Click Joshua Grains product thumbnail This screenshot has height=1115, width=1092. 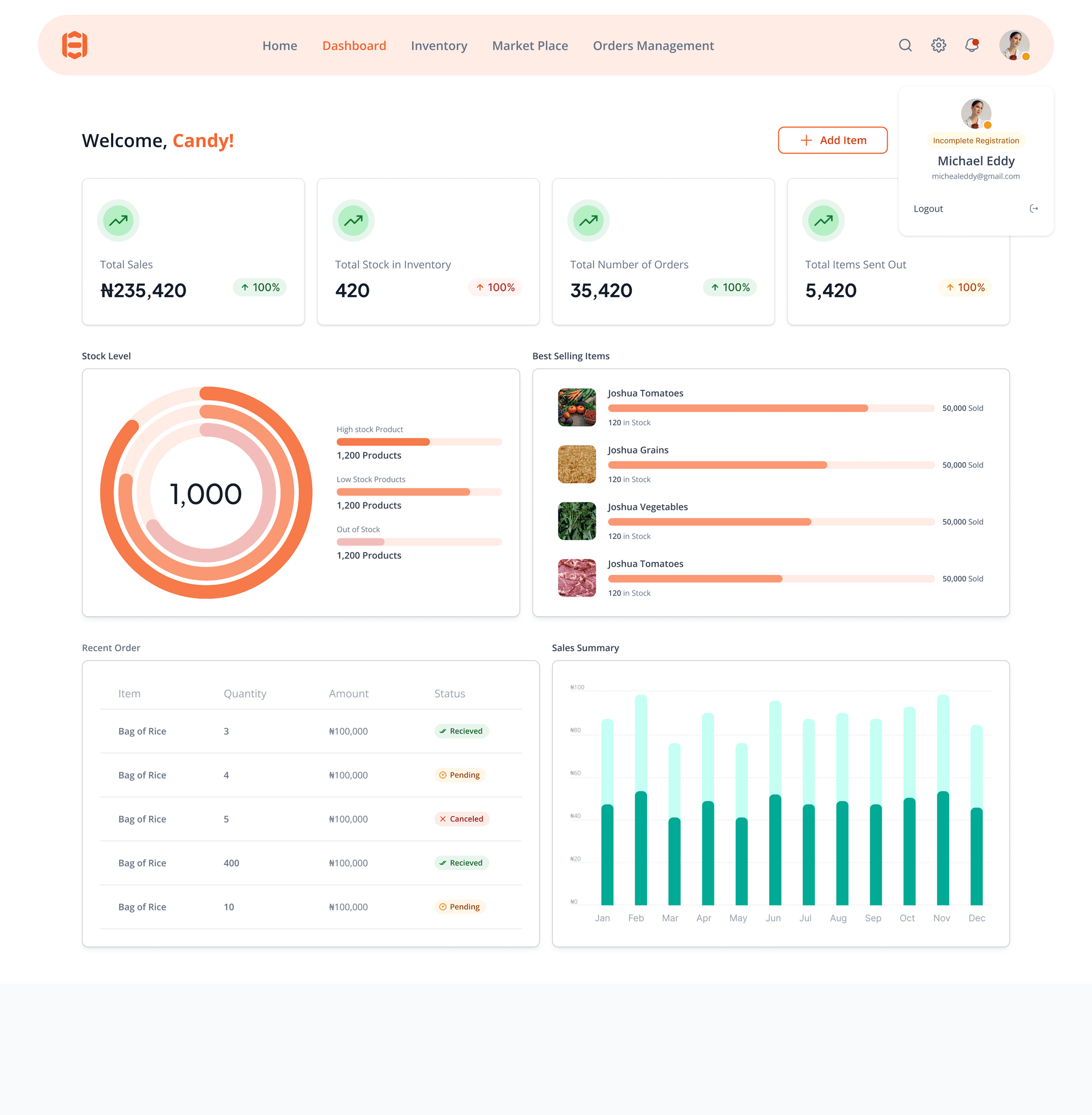click(576, 464)
